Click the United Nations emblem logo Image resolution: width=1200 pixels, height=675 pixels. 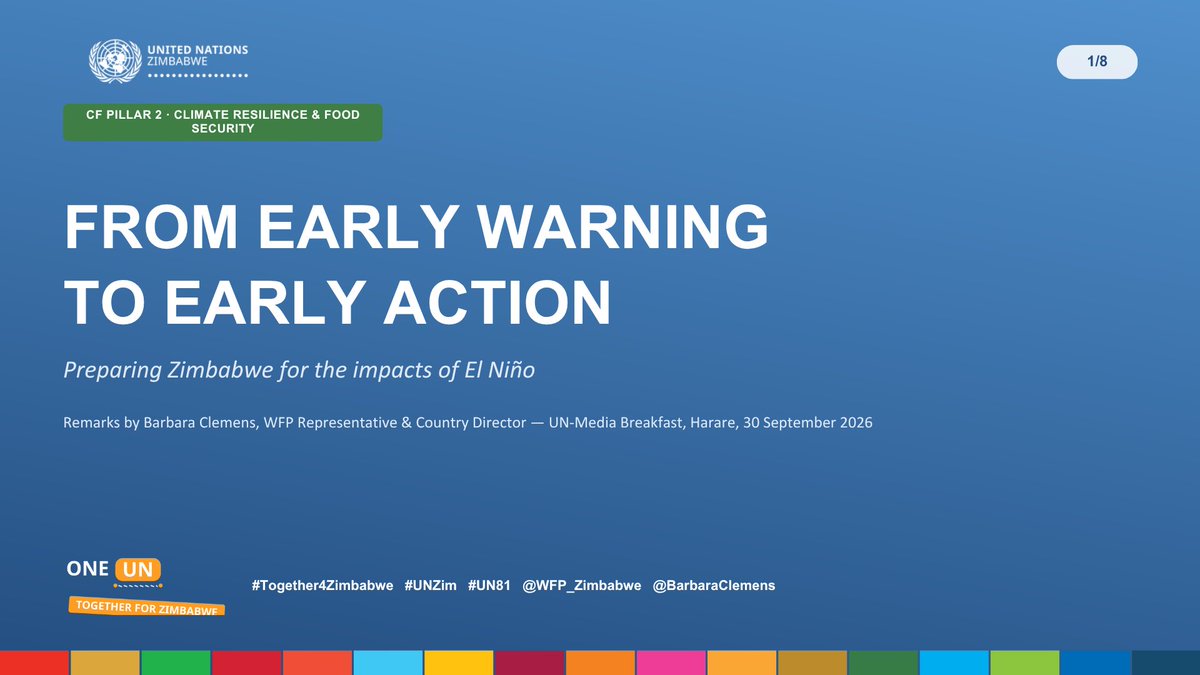(x=114, y=62)
